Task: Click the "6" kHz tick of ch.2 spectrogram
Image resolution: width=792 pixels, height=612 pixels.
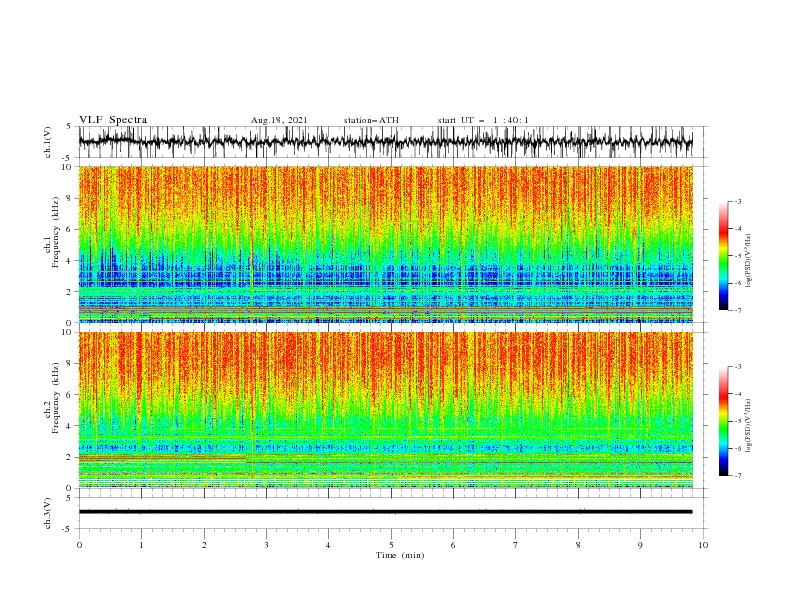Action: (69, 395)
